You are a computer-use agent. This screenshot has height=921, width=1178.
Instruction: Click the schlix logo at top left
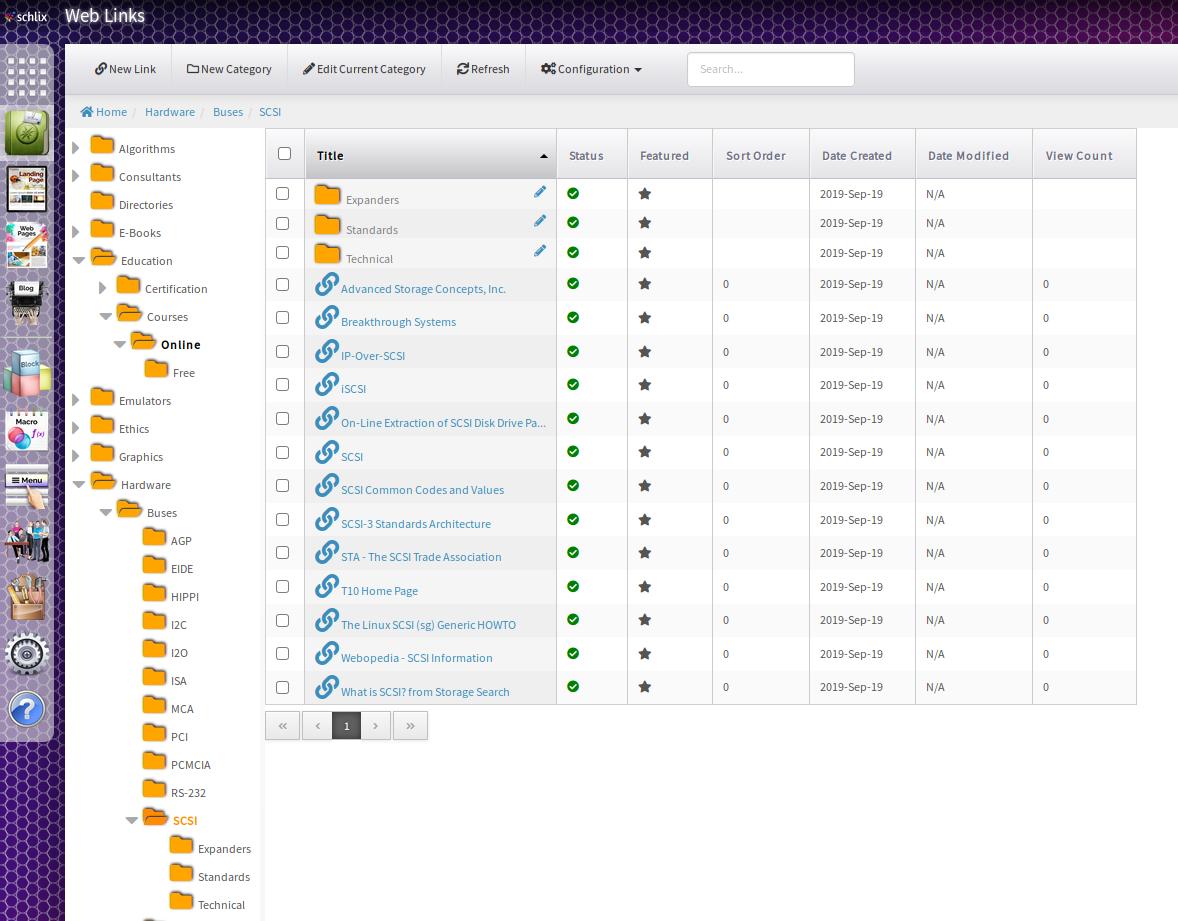tap(26, 16)
